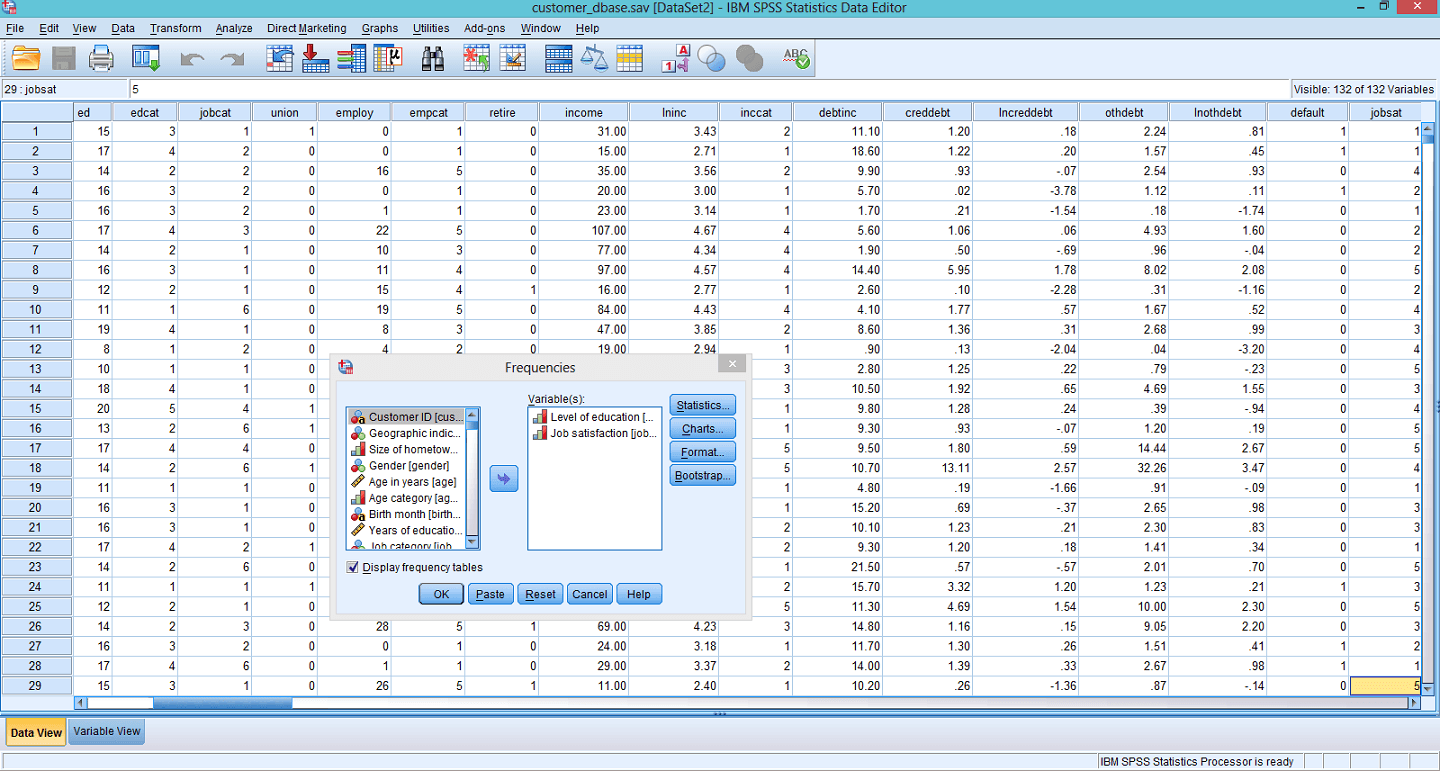Open the Add-ons menu
The image size is (1440, 771).
pos(485,28)
